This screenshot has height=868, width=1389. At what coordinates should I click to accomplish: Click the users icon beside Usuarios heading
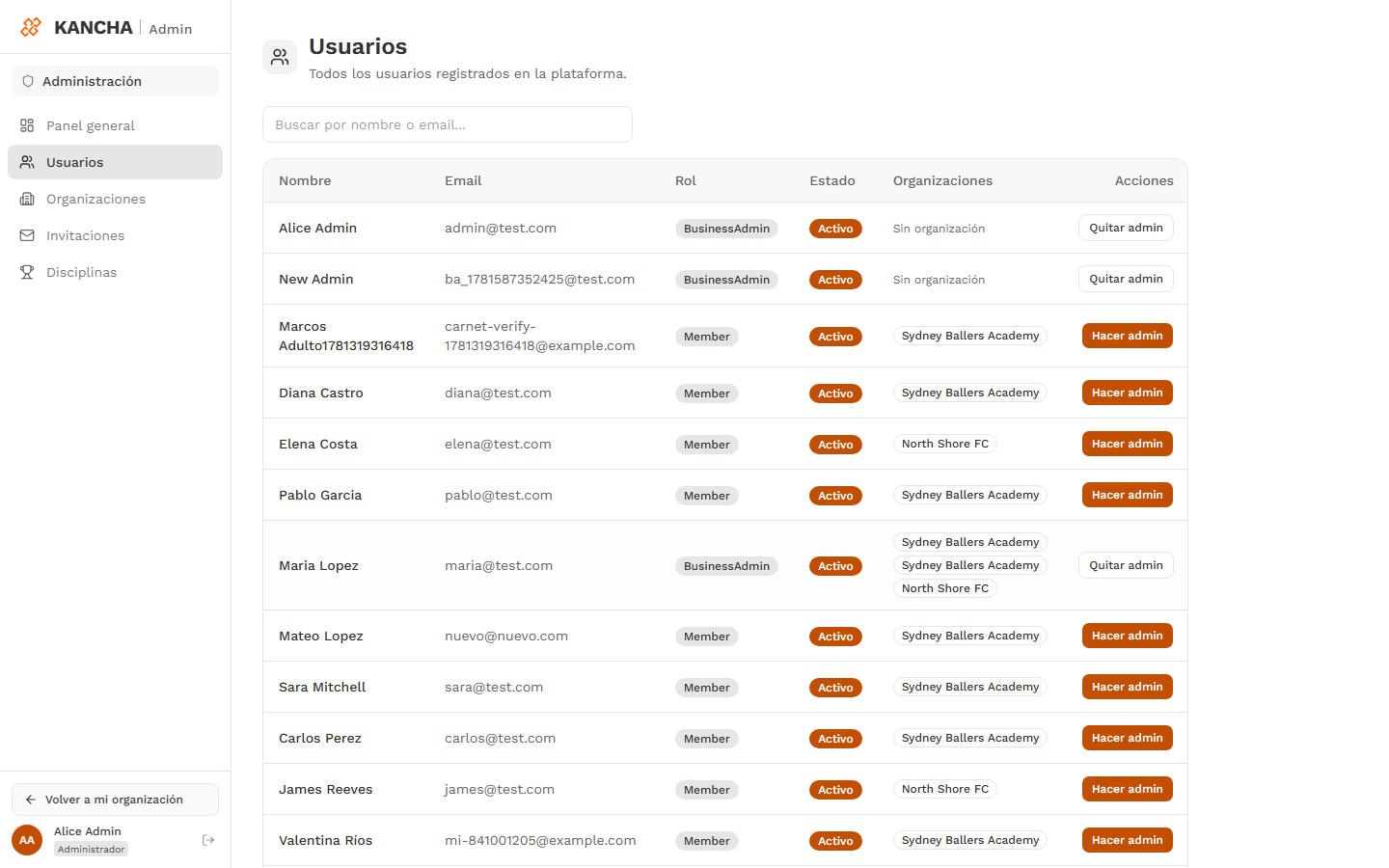(x=280, y=57)
